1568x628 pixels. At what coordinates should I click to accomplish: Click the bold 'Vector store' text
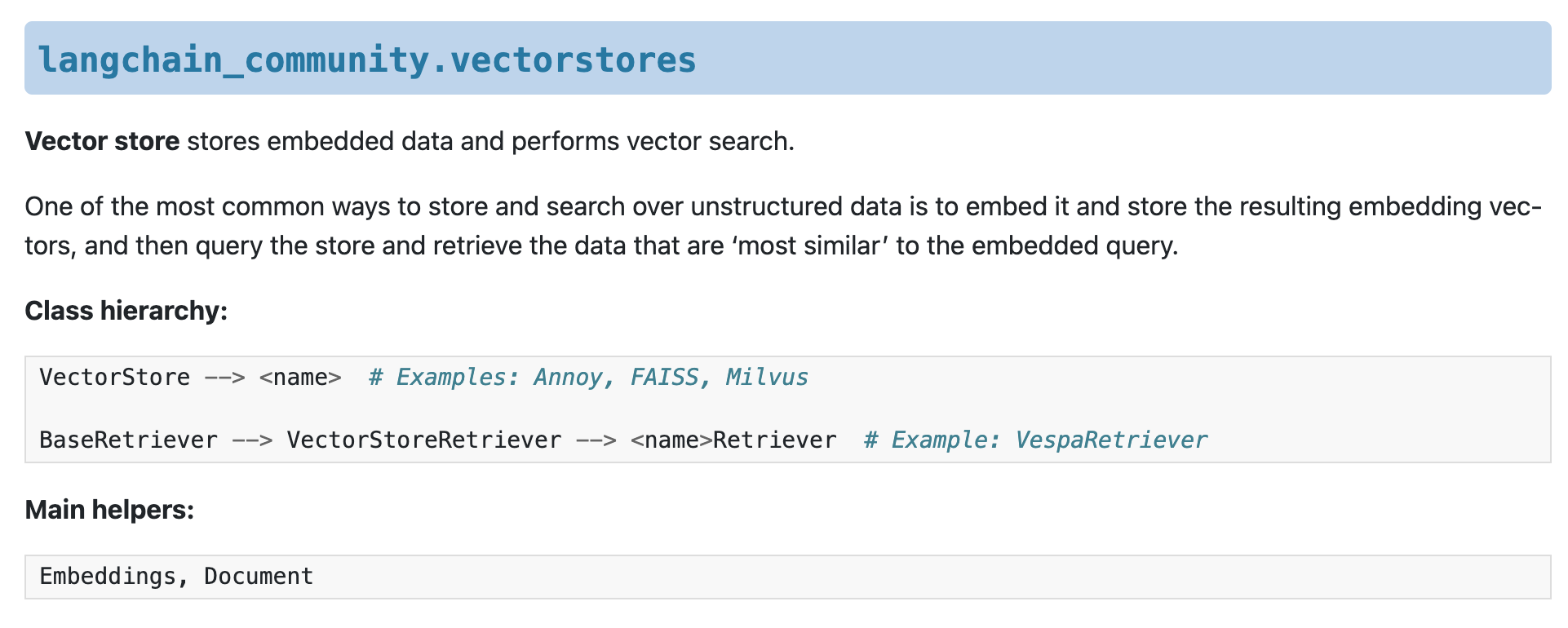(x=102, y=141)
